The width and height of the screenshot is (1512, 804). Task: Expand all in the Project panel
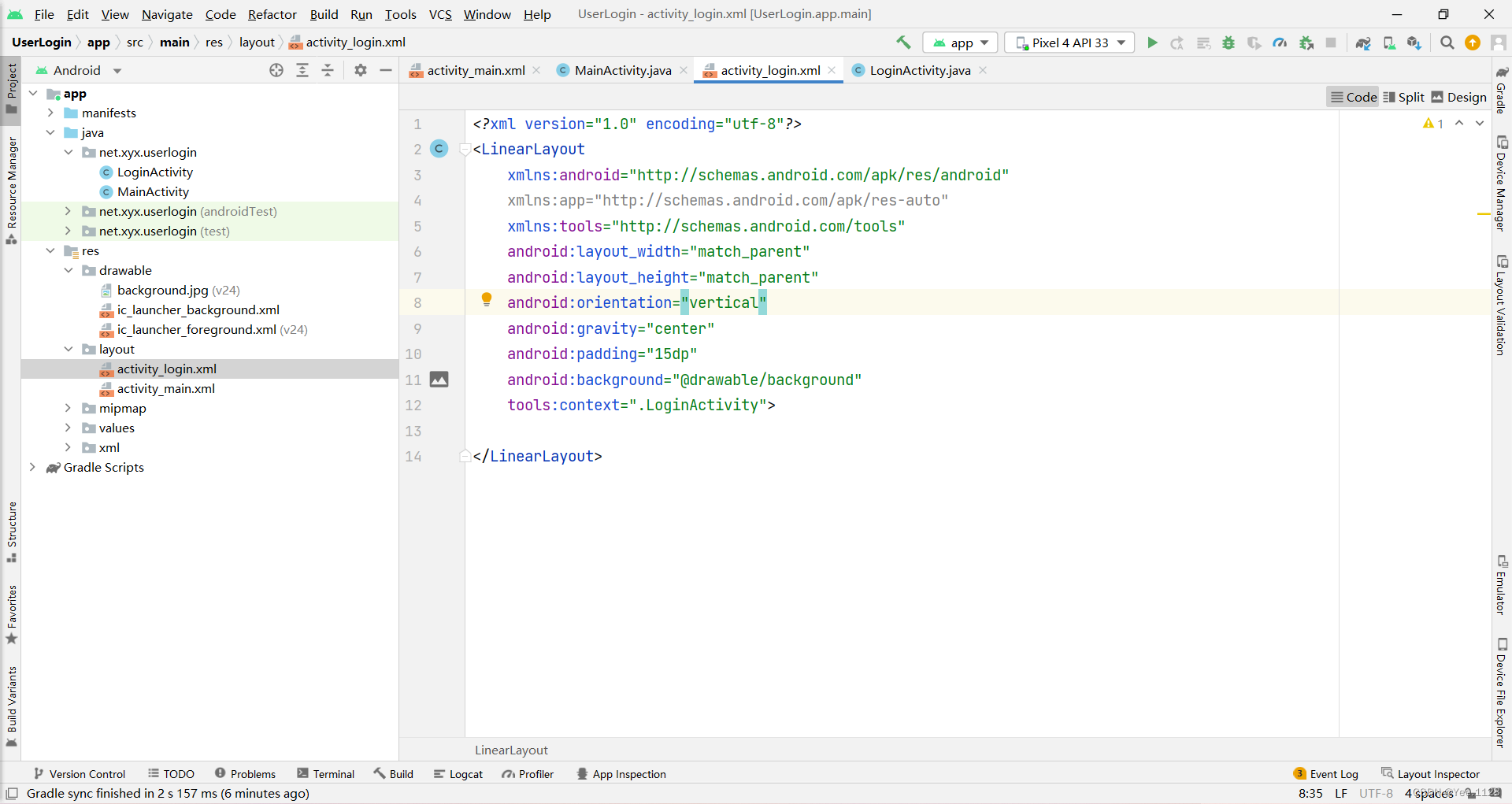[x=302, y=70]
